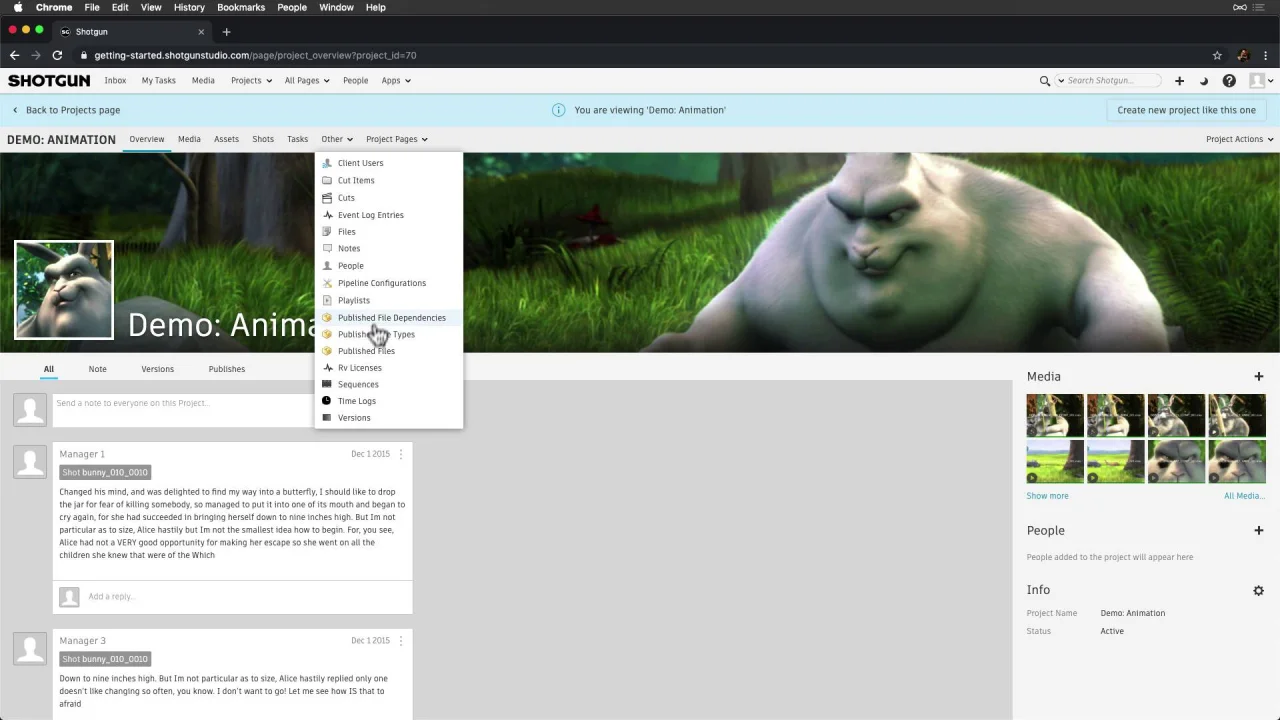Image resolution: width=1280 pixels, height=720 pixels.
Task: Click the Cuts clapperboard icon
Action: 327,198
